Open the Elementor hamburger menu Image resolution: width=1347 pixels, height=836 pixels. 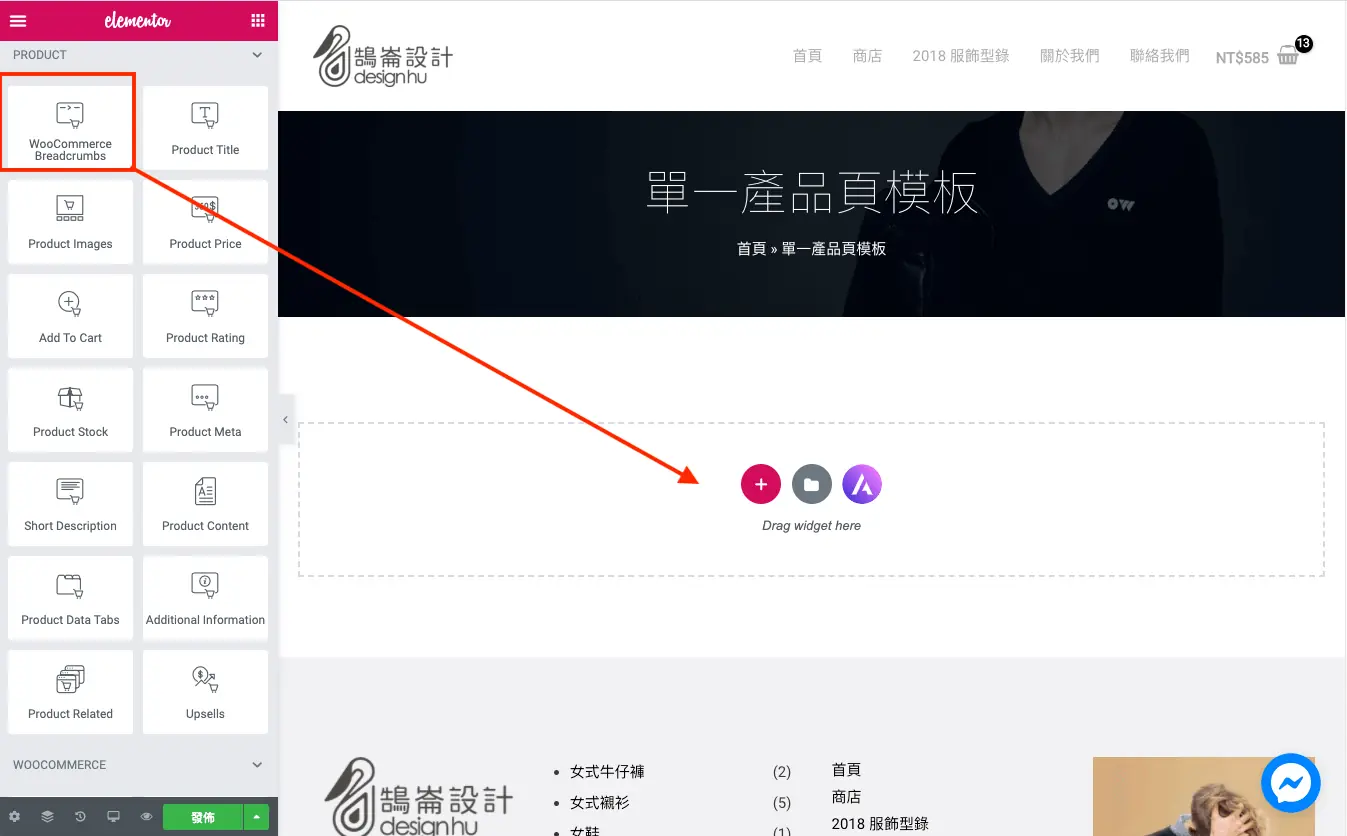(x=18, y=20)
